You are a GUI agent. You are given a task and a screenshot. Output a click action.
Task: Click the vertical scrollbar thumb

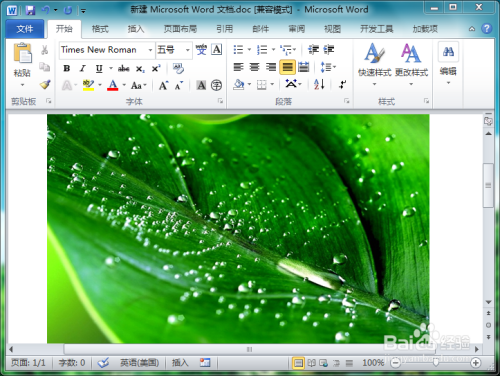coord(488,185)
